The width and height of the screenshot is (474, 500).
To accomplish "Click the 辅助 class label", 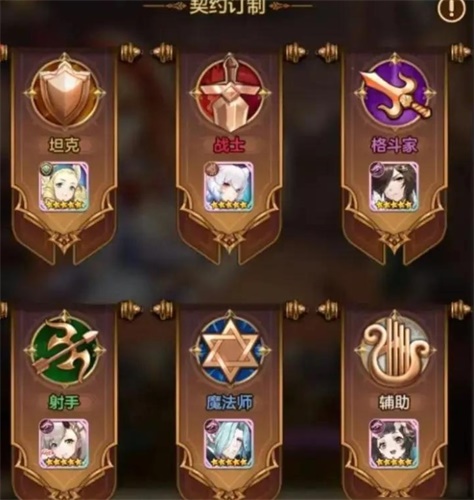I will pyautogui.click(x=394, y=403).
